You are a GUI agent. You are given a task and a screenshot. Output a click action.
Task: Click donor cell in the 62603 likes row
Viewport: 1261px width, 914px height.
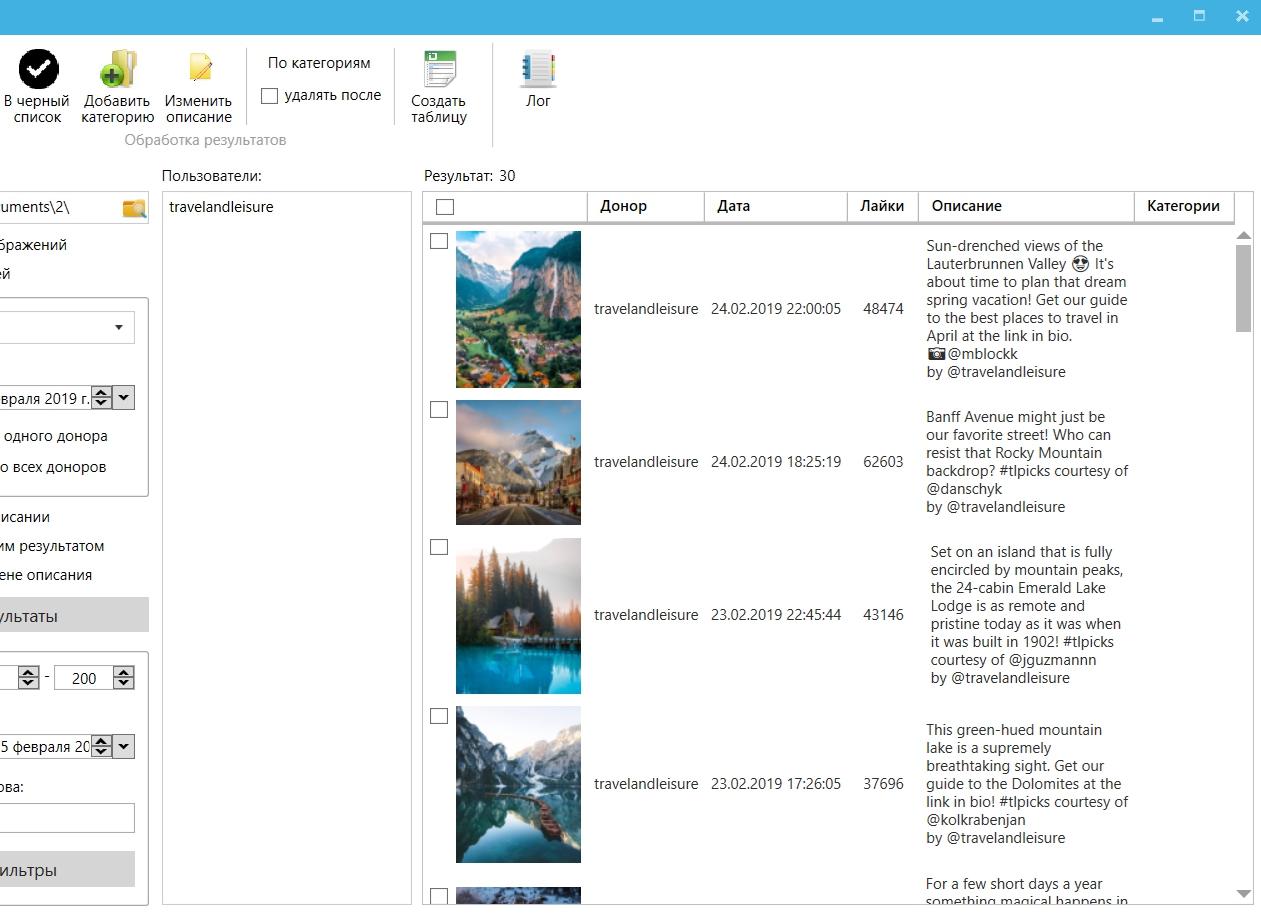[x=646, y=462]
